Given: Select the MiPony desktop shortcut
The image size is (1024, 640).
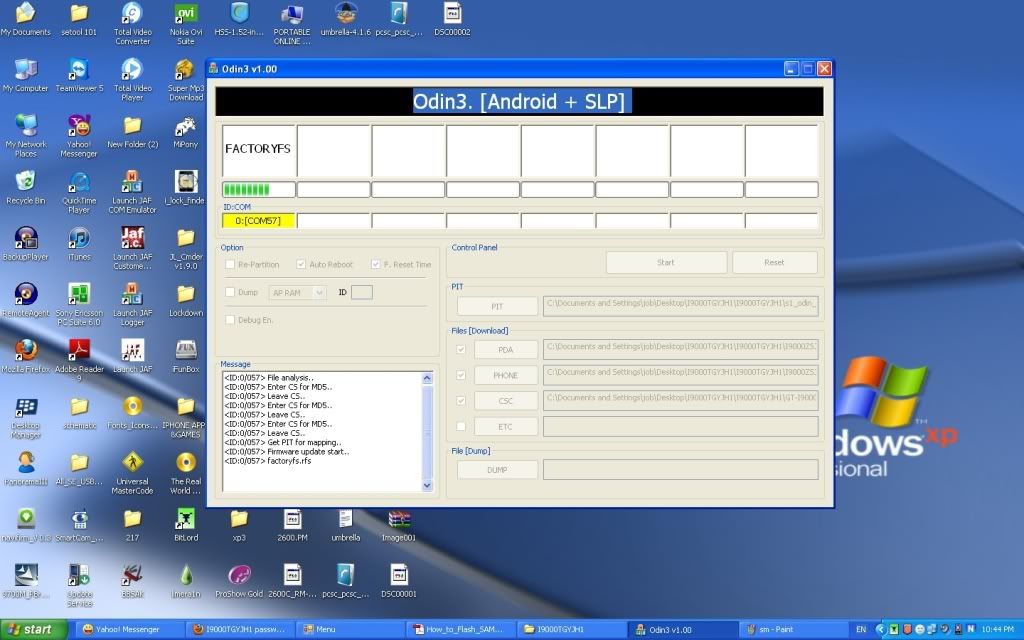Looking at the screenshot, I should [x=186, y=132].
